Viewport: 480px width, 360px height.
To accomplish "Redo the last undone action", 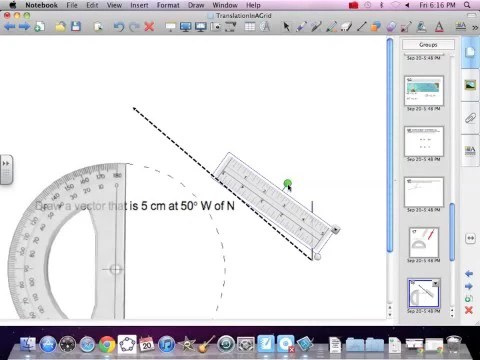I will coord(134,27).
